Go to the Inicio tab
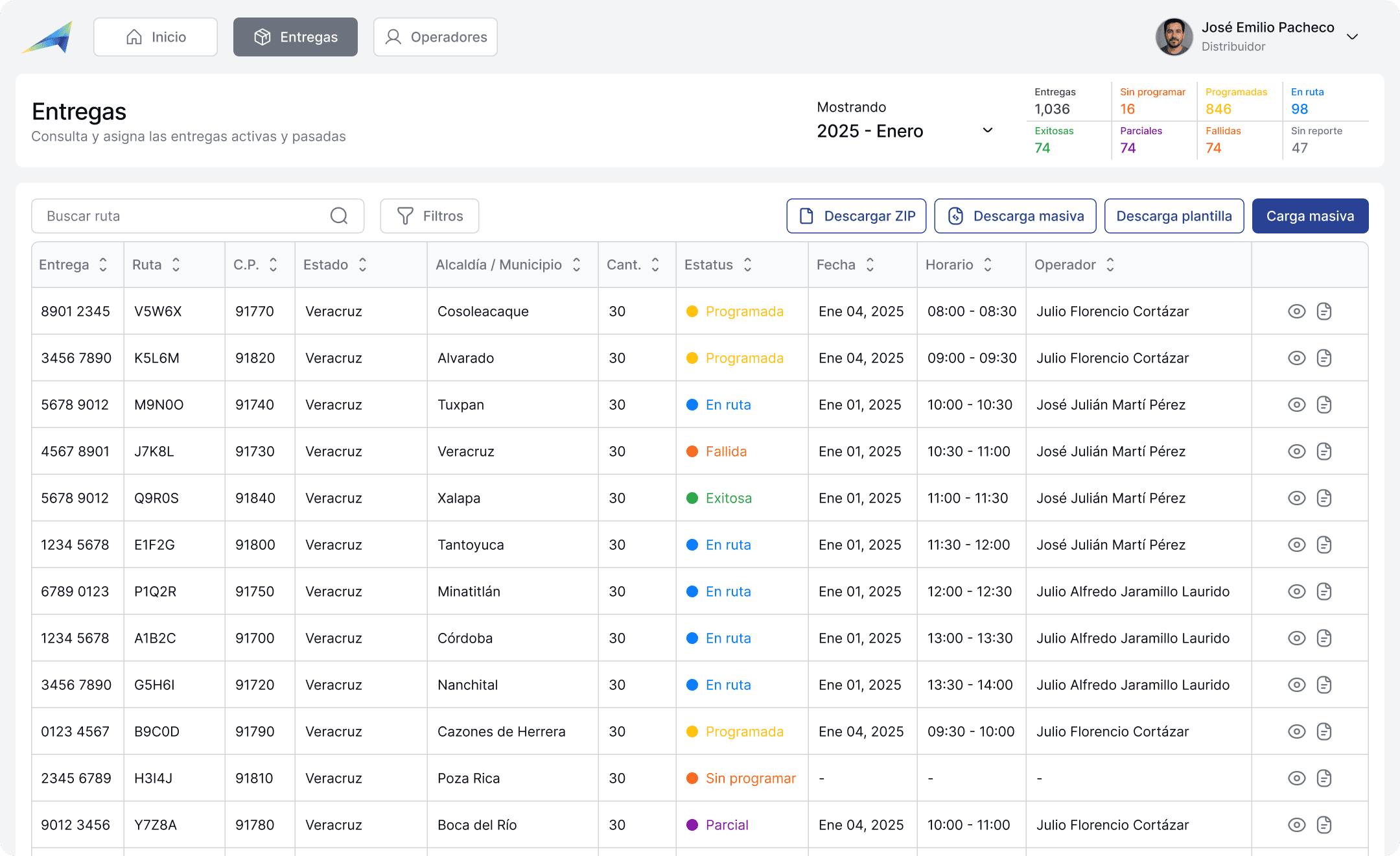The image size is (1400, 856). pyautogui.click(x=156, y=37)
